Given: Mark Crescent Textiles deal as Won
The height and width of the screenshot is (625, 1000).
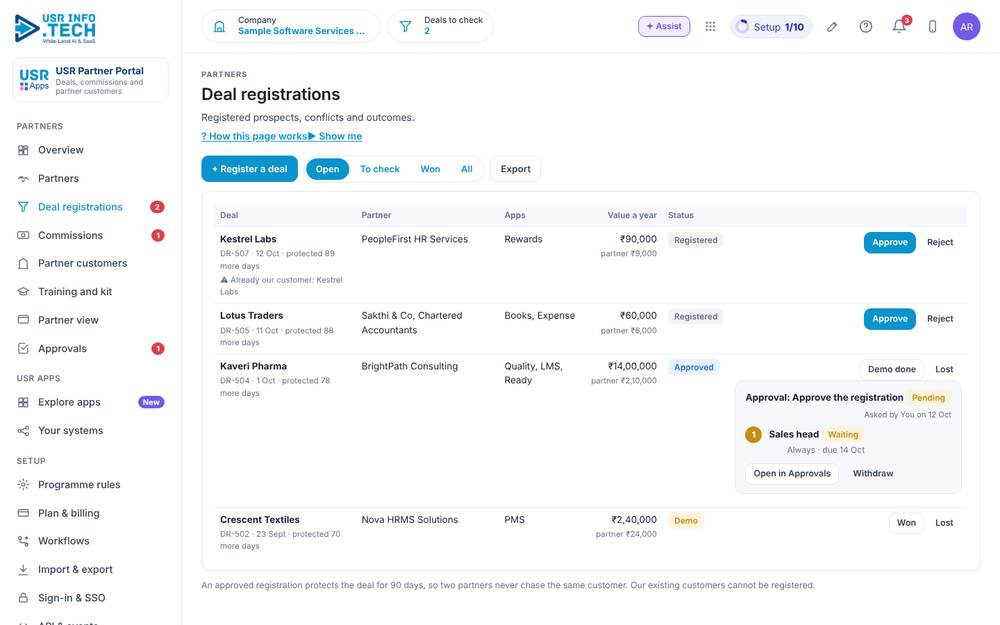Looking at the screenshot, I should click(906, 523).
